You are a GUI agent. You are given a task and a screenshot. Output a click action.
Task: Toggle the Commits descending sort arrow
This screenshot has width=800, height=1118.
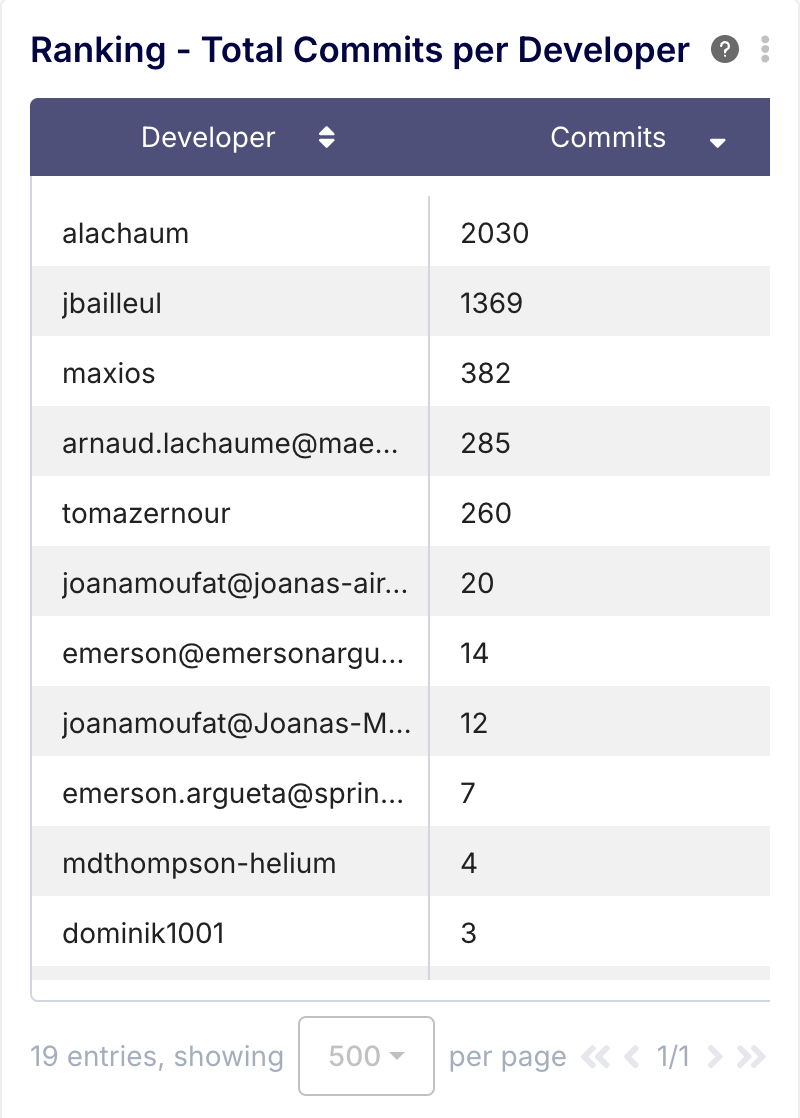717,143
